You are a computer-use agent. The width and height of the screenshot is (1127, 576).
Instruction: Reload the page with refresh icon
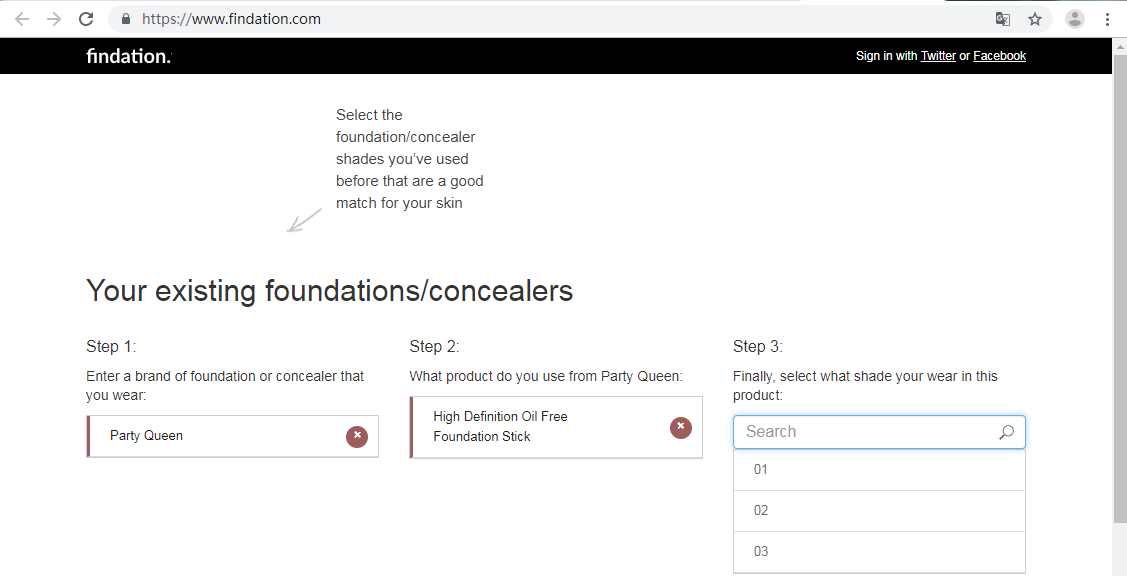point(86,19)
